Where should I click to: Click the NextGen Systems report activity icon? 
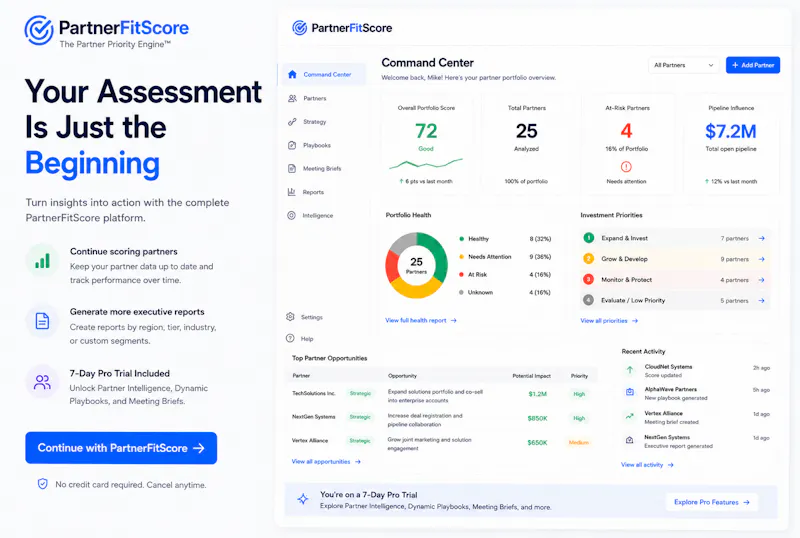[630, 440]
